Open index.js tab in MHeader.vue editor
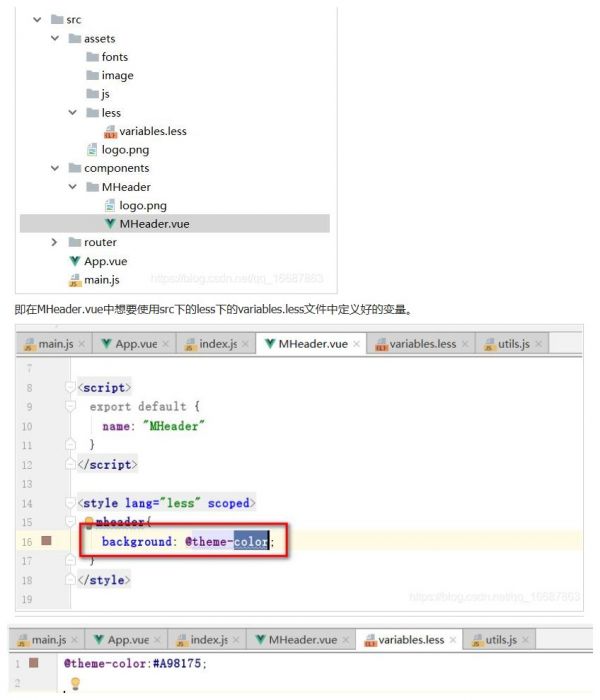 218,344
